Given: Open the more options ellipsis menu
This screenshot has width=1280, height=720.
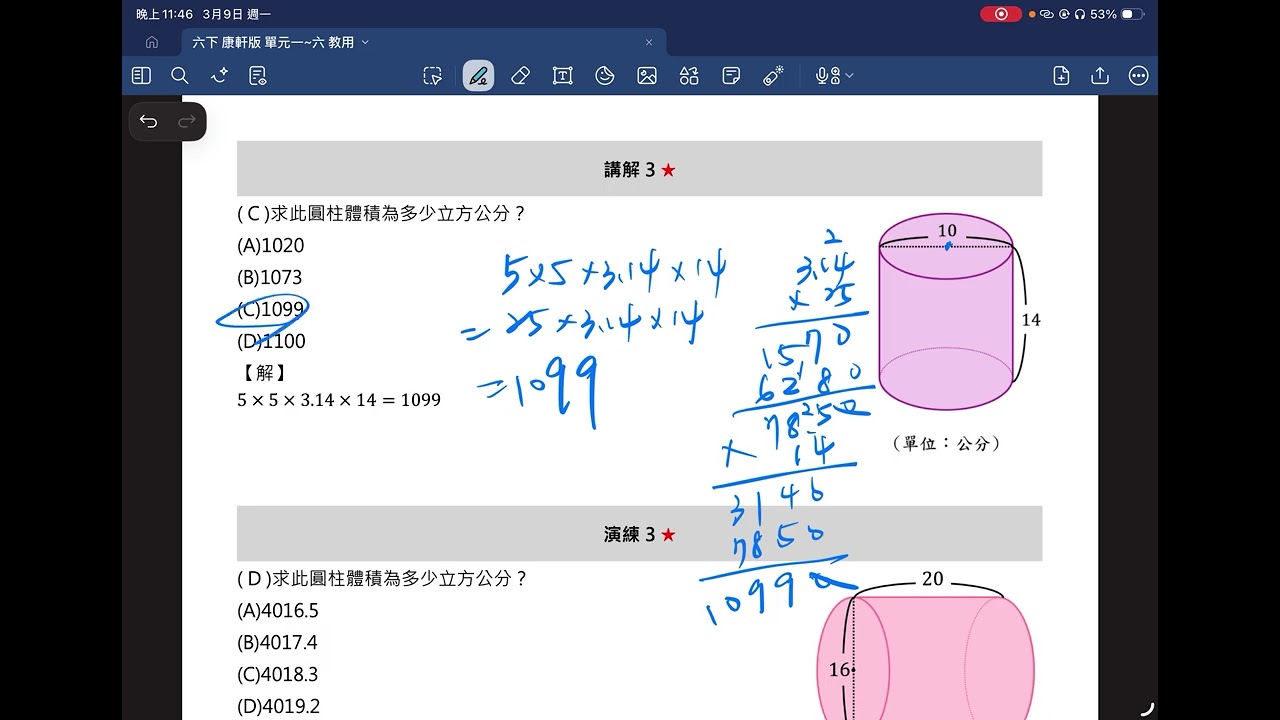Looking at the screenshot, I should [1138, 76].
